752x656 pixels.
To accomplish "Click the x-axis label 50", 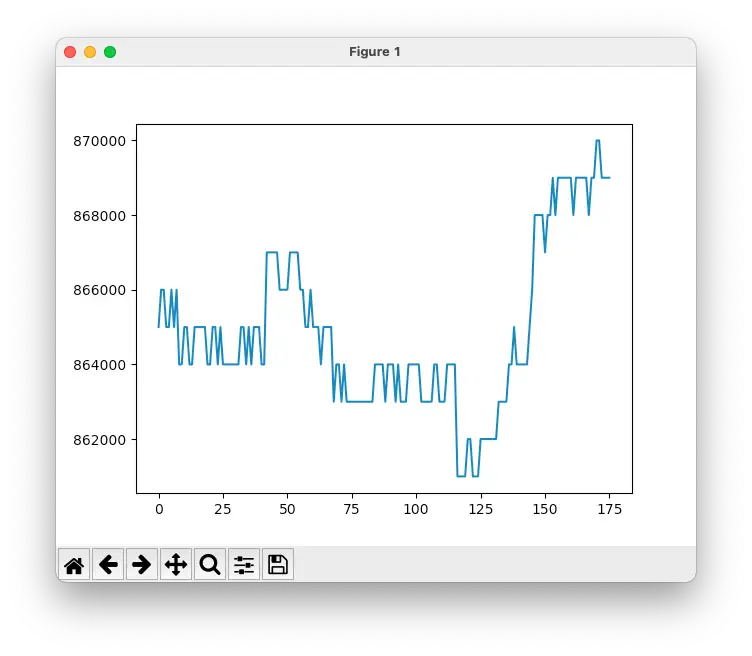I will [287, 509].
